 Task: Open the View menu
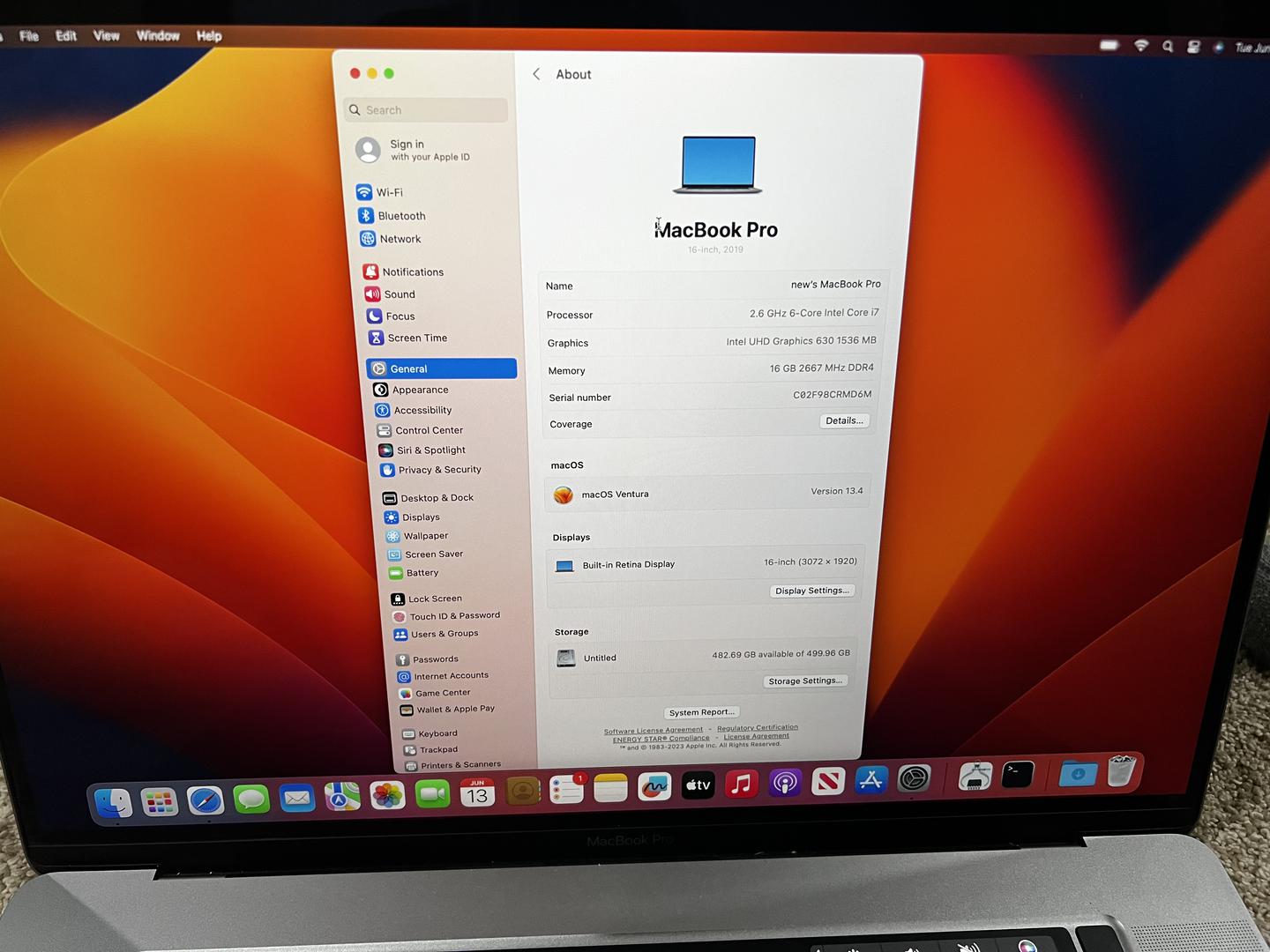(x=107, y=36)
